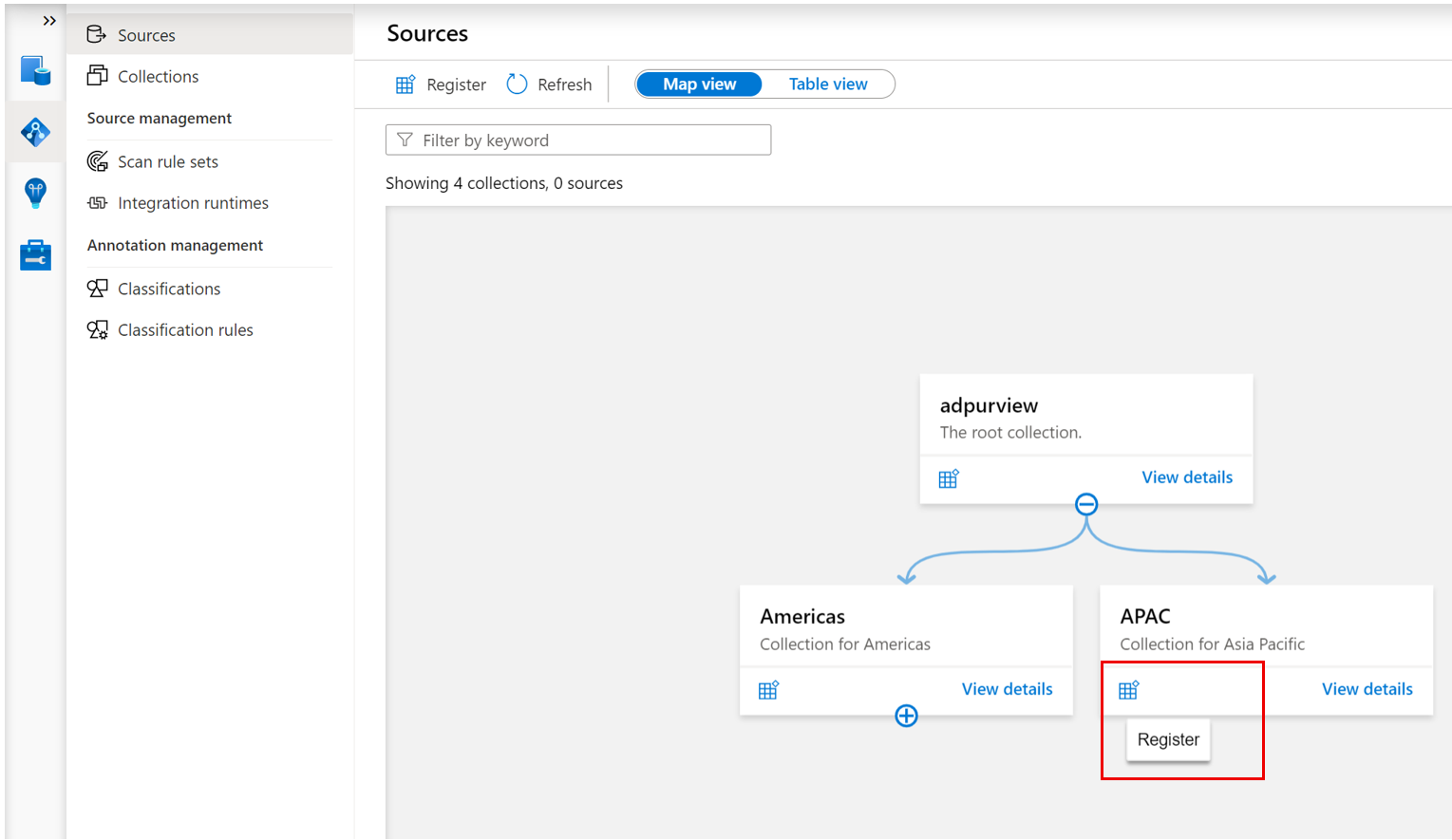This screenshot has width=1452, height=840.
Task: Click the Filter by keyword field
Action: (577, 140)
